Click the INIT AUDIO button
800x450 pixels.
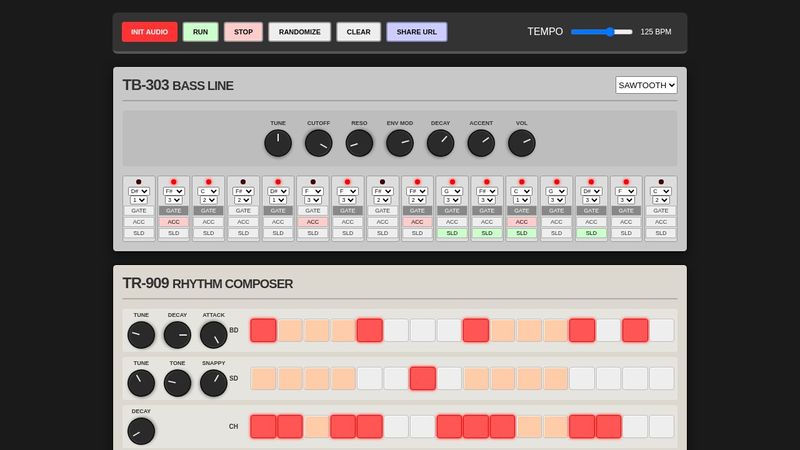(x=149, y=32)
